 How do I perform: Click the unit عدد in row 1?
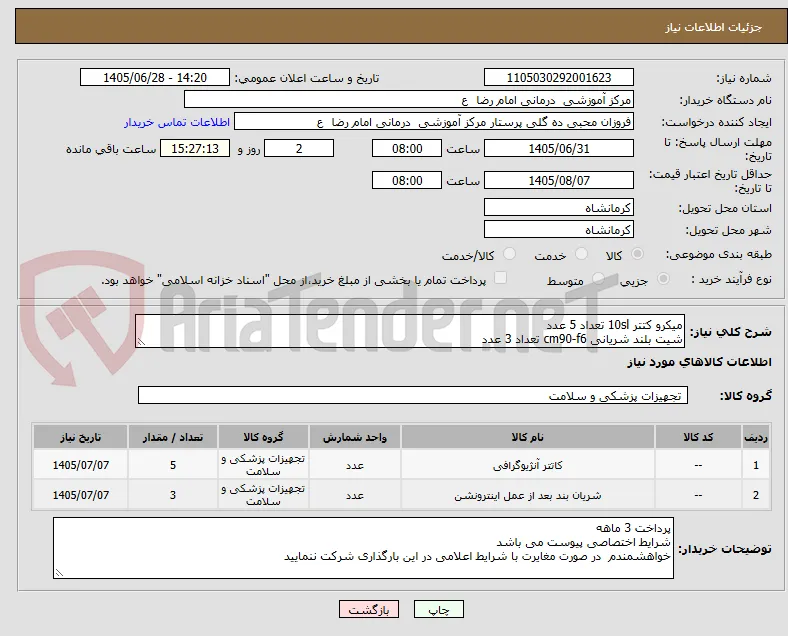(x=355, y=466)
